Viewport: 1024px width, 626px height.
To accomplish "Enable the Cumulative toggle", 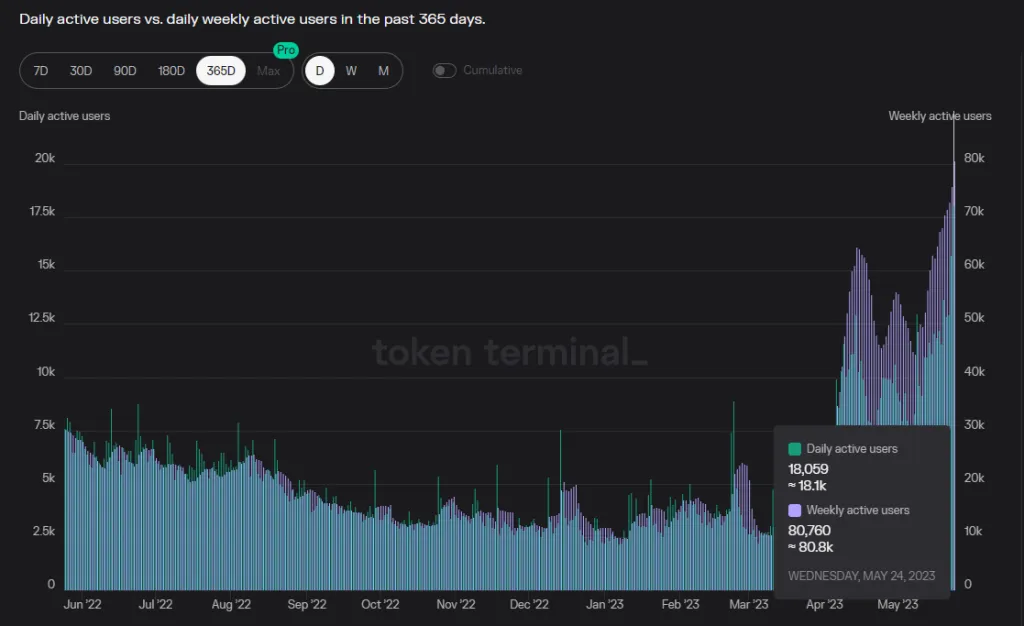I will click(443, 70).
